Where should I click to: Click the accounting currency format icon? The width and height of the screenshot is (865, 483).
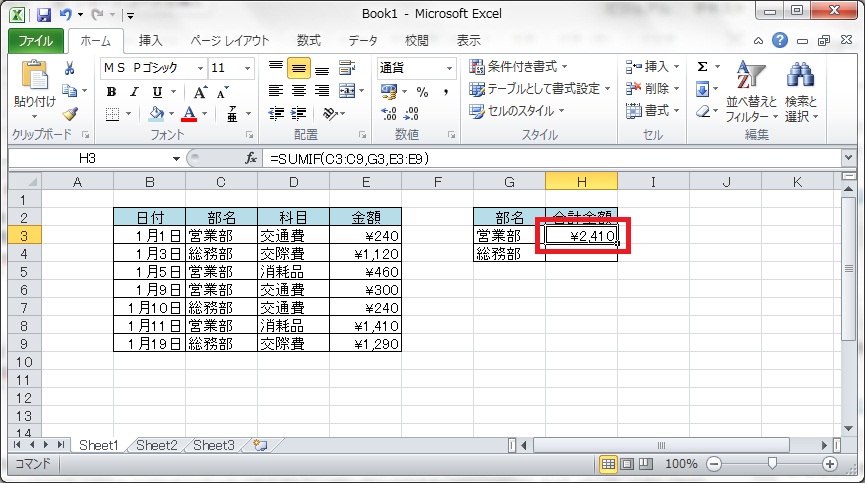(389, 91)
